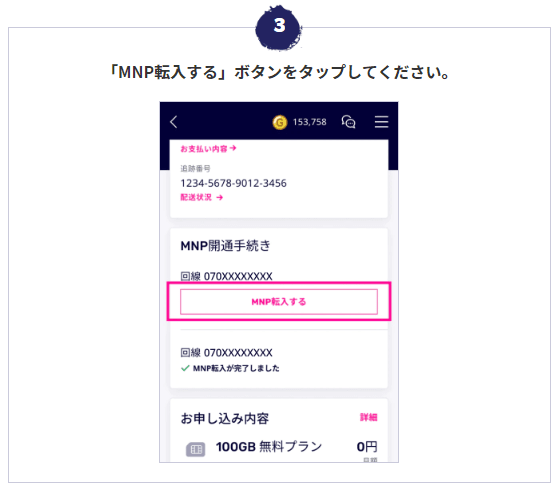Click the second 回線 070XXXXXXXX line
557x483 pixels.
point(227,353)
